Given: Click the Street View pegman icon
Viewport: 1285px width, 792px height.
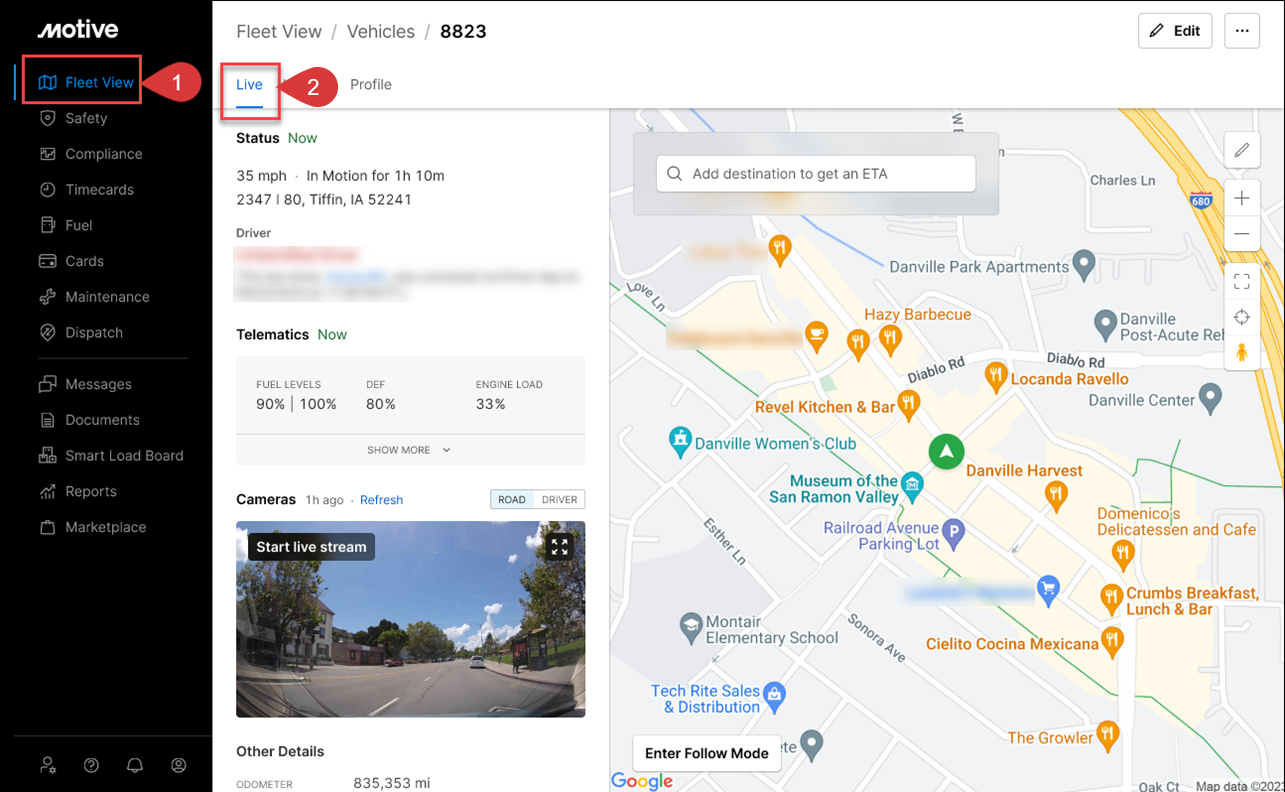Looking at the screenshot, I should pos(1242,352).
